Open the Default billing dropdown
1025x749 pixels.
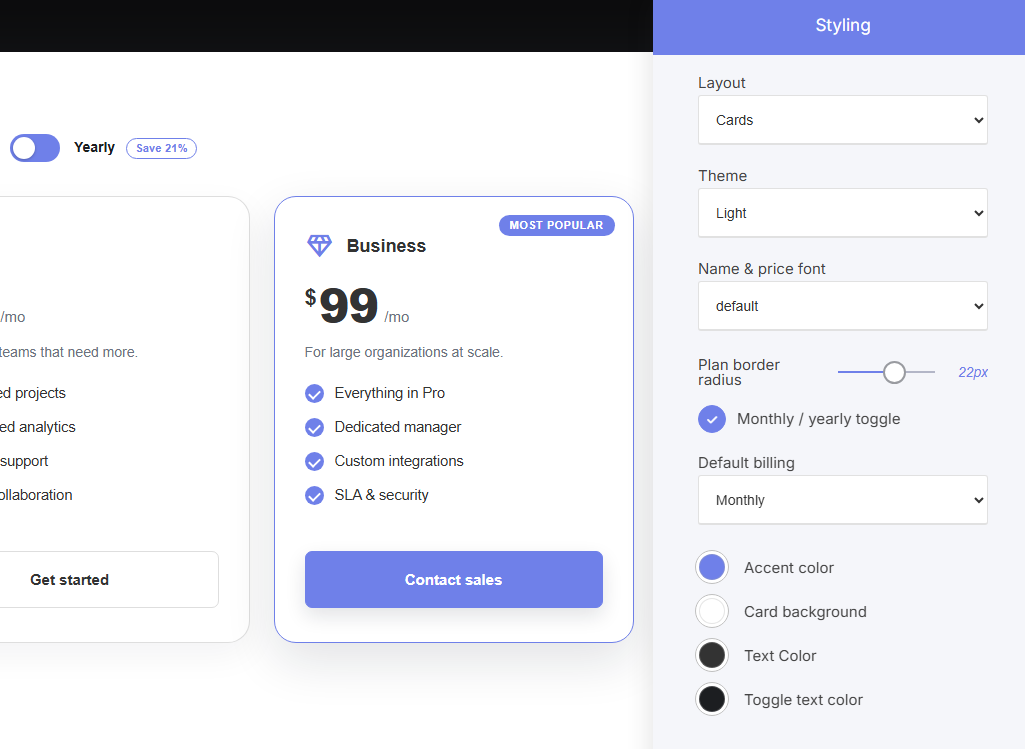[x=843, y=500]
